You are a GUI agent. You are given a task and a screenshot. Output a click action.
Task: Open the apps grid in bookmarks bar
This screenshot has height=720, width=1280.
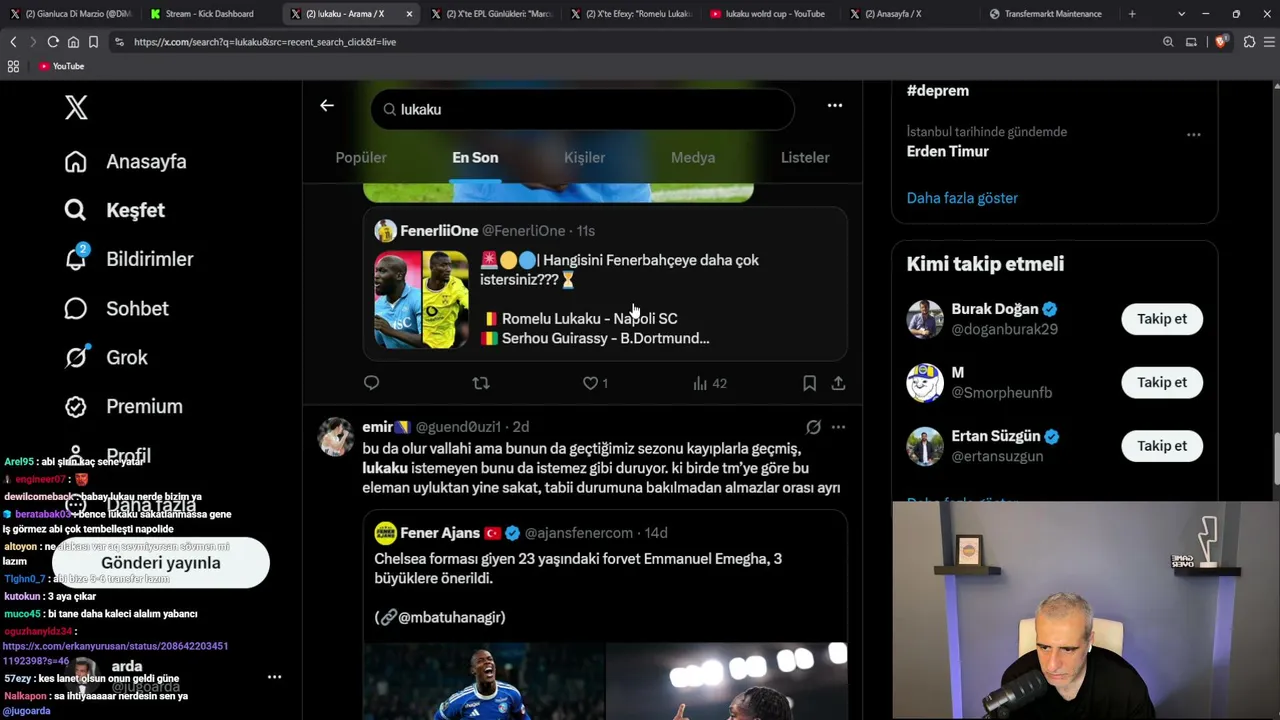[13, 66]
